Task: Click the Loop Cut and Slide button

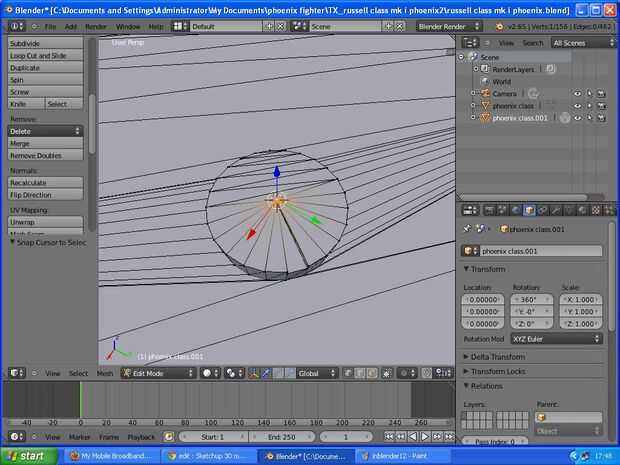Action: (45, 56)
